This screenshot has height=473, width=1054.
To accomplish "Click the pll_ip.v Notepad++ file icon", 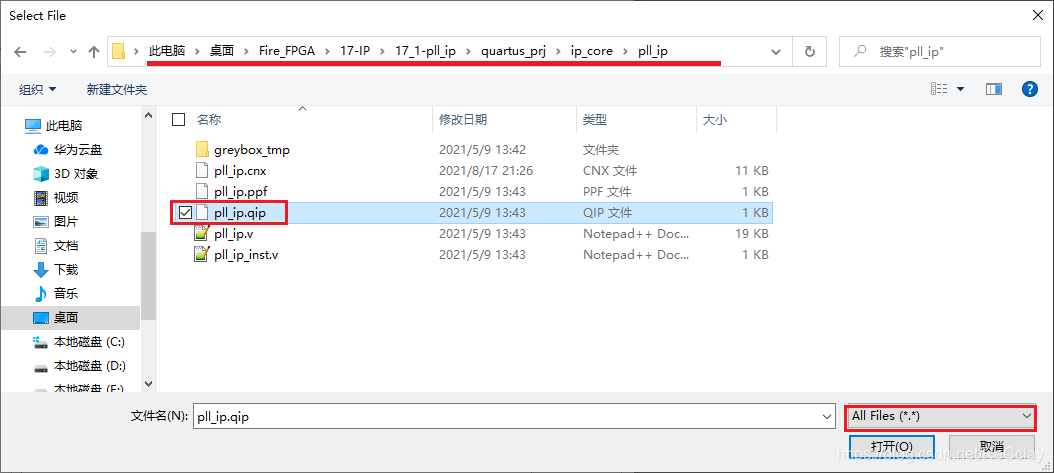I will 202,234.
